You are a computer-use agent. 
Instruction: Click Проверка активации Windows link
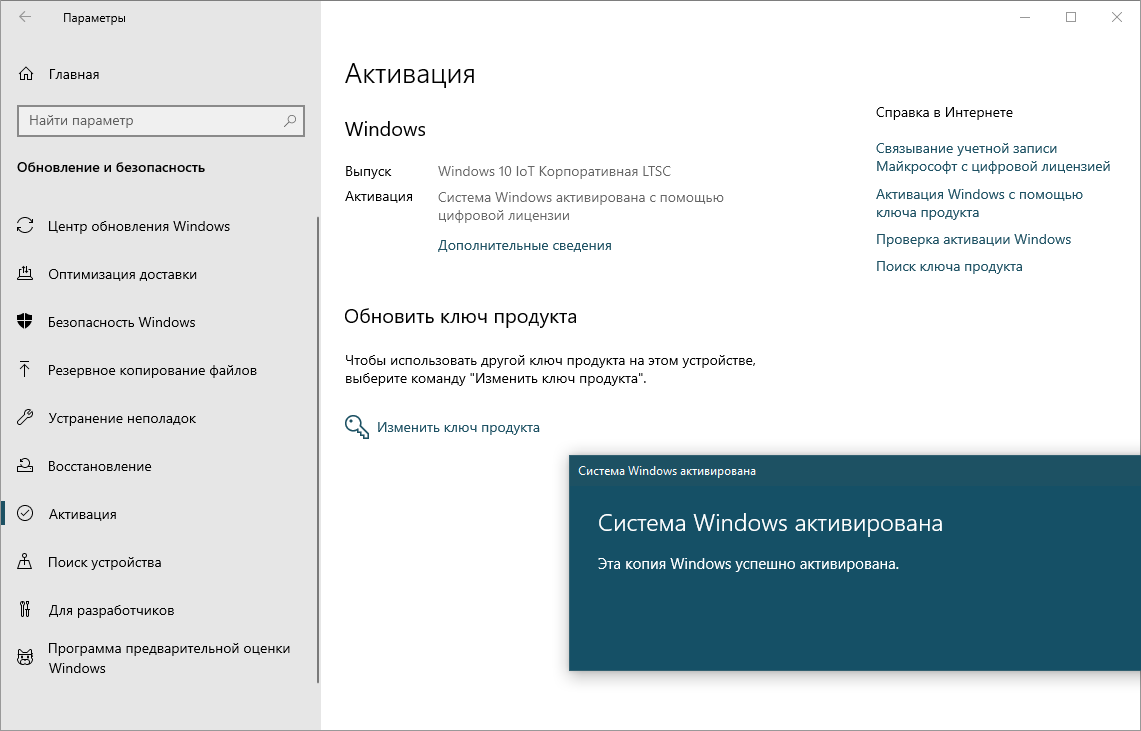[x=974, y=239]
